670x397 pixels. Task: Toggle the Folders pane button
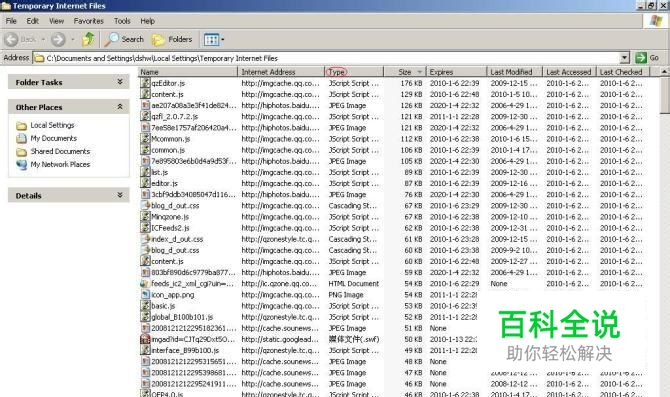coord(172,39)
